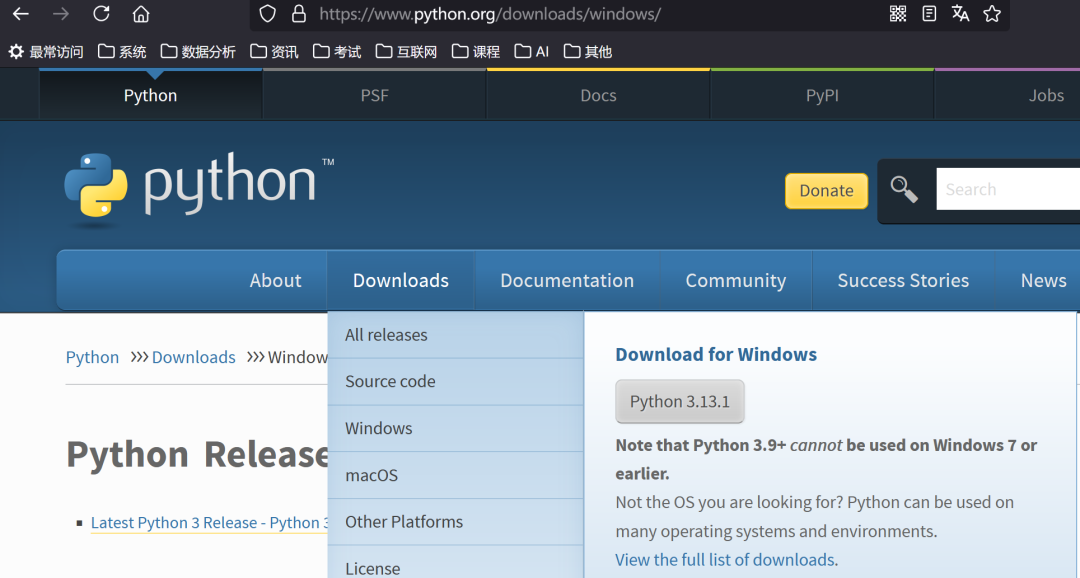Open the 考试 bookmark folder
The image size is (1080, 578).
337,52
